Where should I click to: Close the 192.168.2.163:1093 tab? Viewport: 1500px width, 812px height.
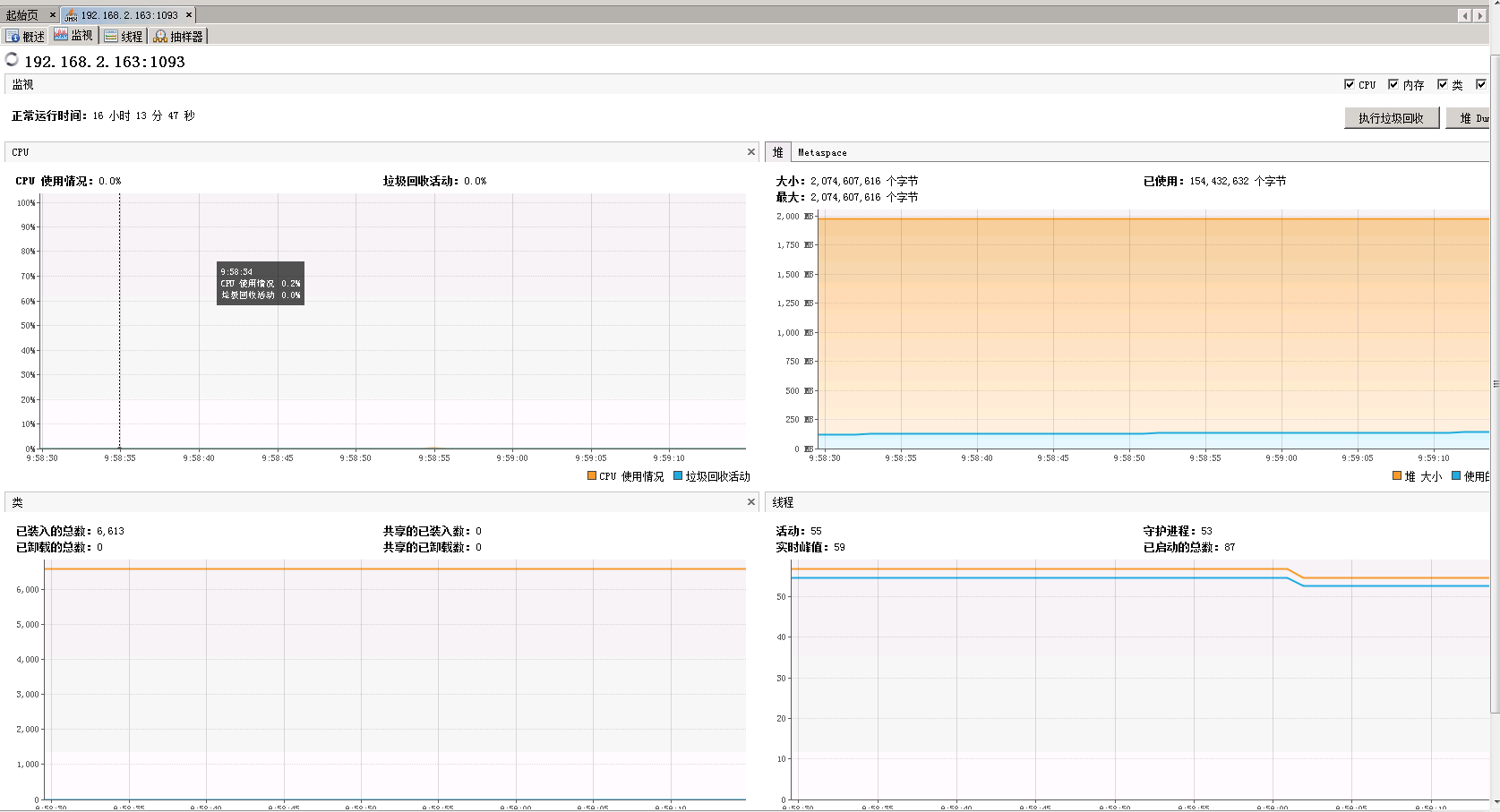[189, 15]
